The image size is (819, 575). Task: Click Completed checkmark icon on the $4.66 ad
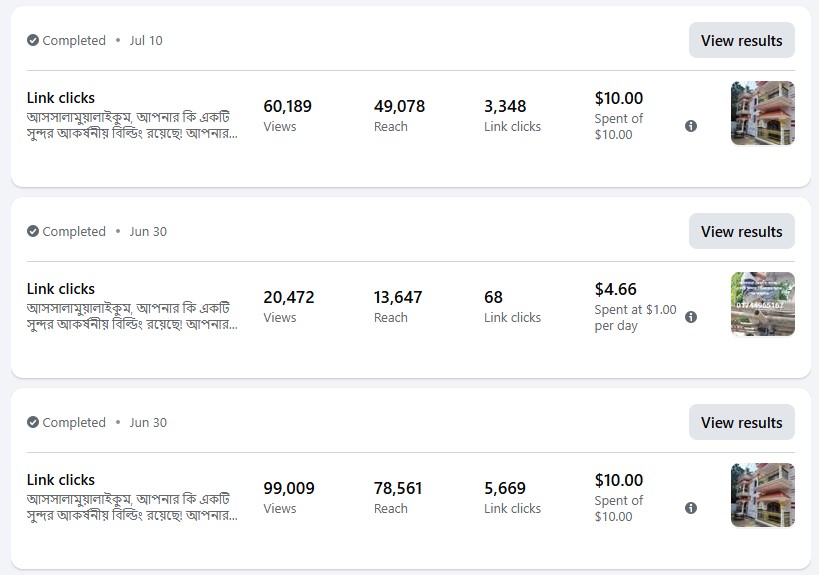(33, 231)
